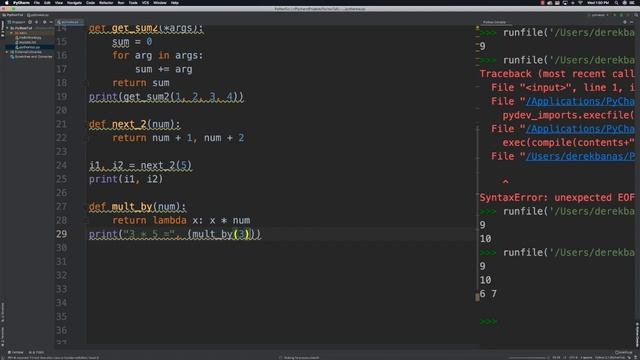This screenshot has height=360, width=640.
Task: Hide the Python Console panel
Action: coord(632,22)
